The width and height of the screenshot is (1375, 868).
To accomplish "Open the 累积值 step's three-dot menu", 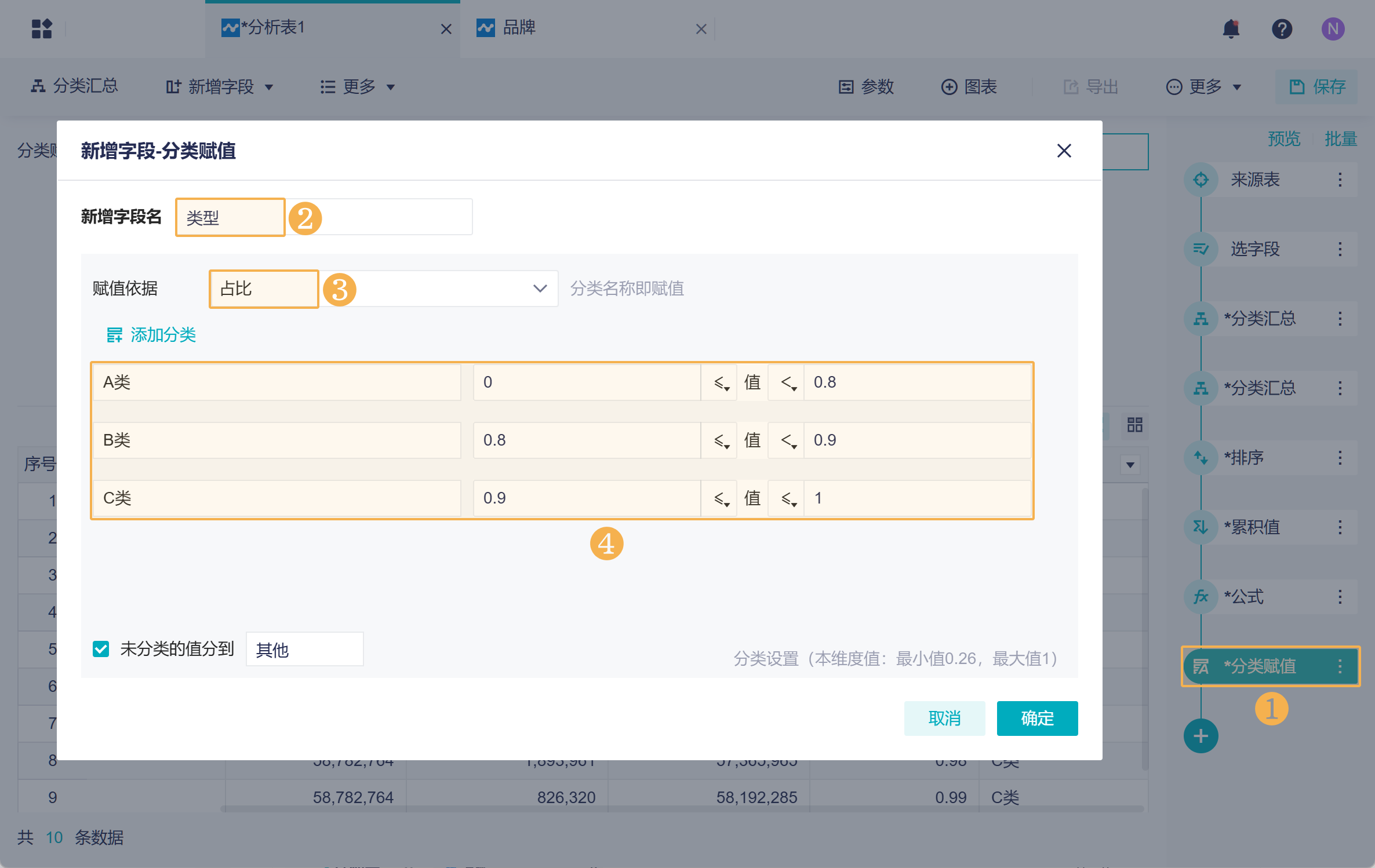I will pyautogui.click(x=1340, y=527).
